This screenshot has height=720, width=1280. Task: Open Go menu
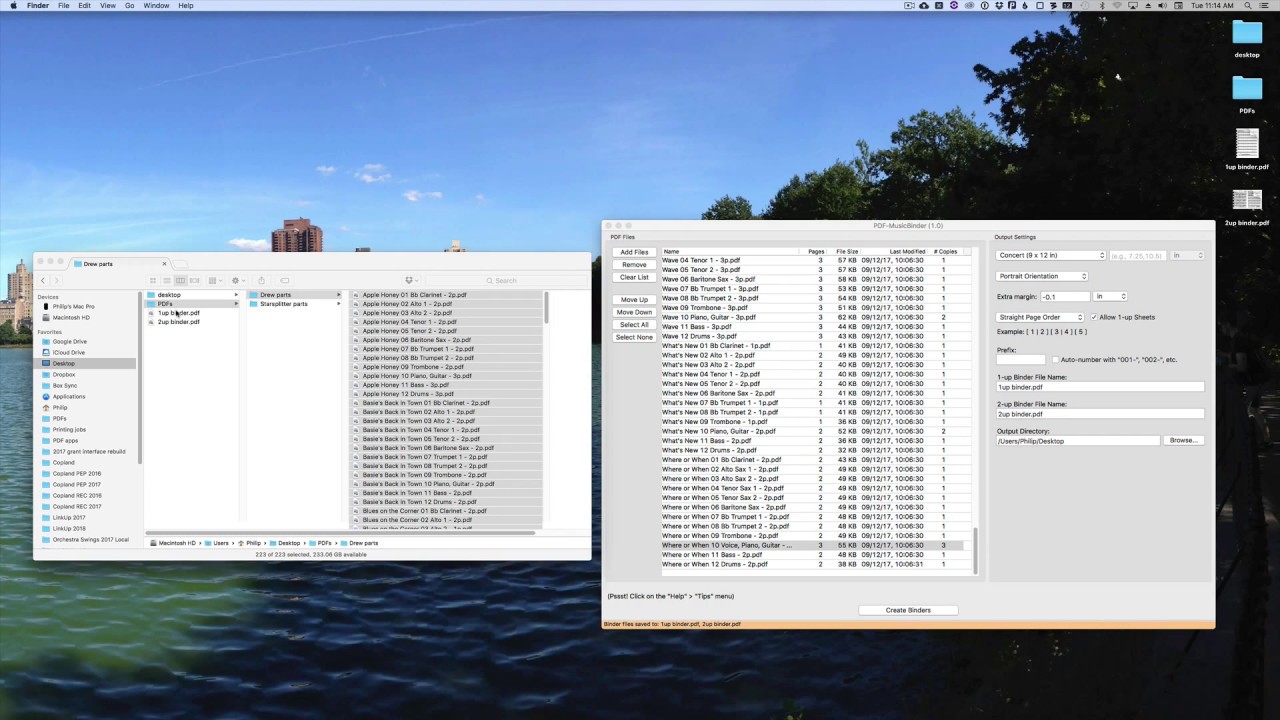[130, 6]
